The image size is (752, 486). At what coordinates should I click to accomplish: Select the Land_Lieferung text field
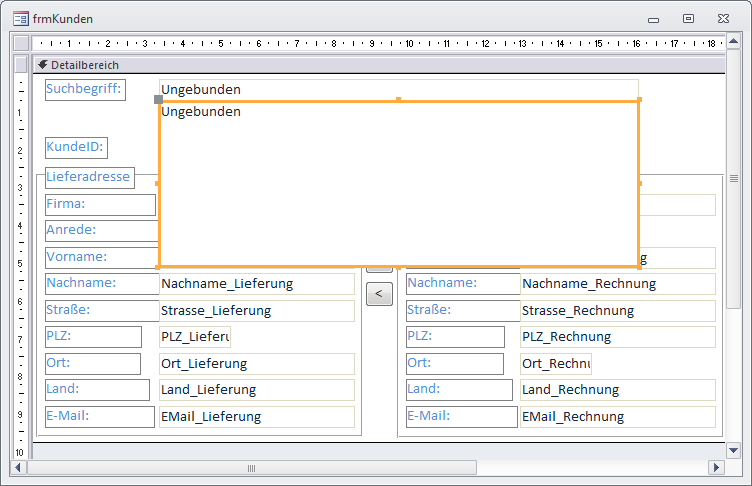coord(256,389)
